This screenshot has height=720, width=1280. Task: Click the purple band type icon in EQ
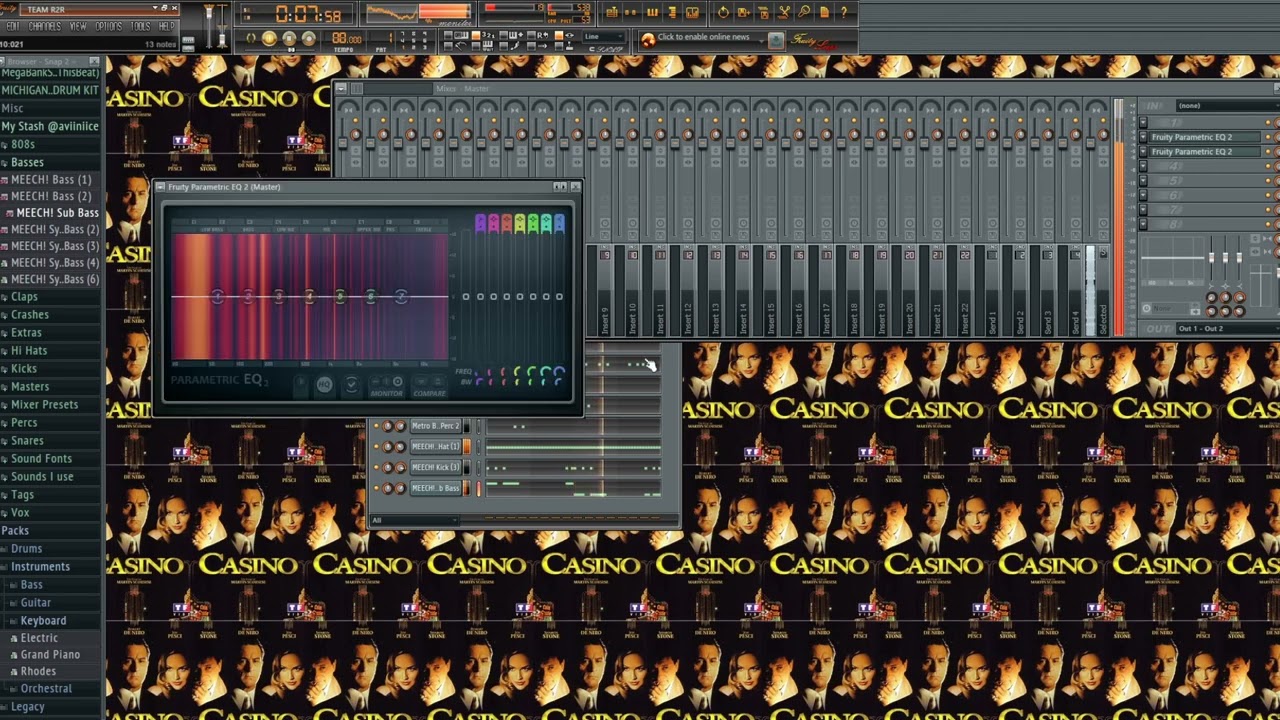pyautogui.click(x=480, y=223)
